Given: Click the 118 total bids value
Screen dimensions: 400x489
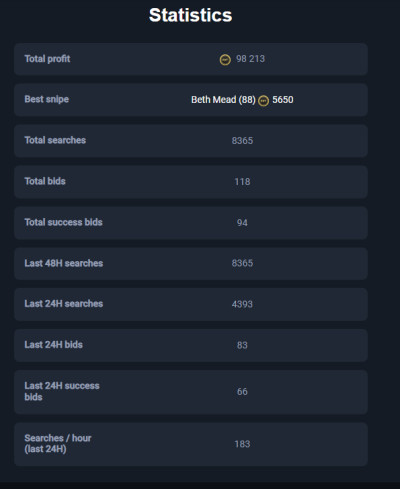Looking at the screenshot, I should (x=242, y=182).
